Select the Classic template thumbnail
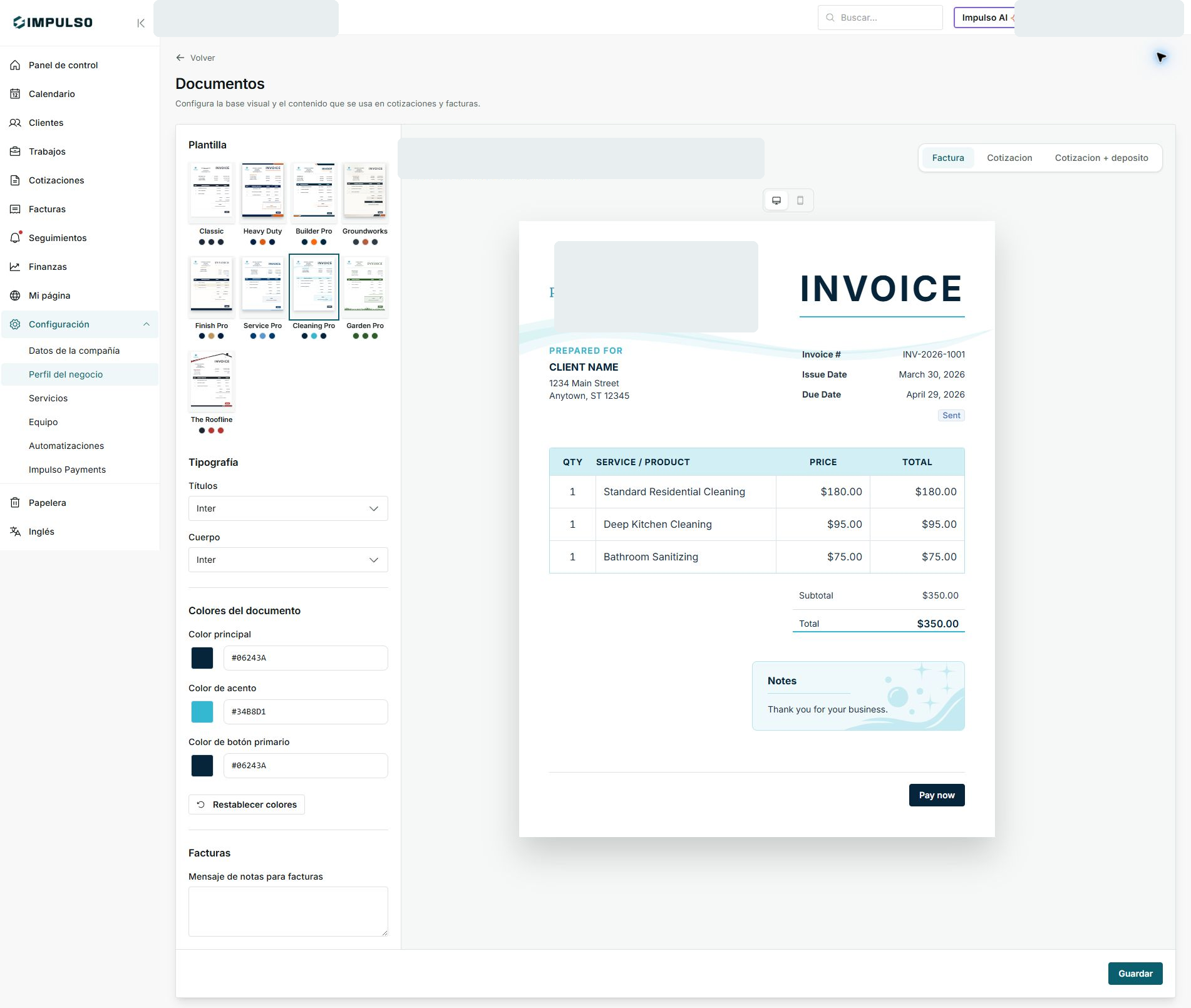 tap(212, 192)
